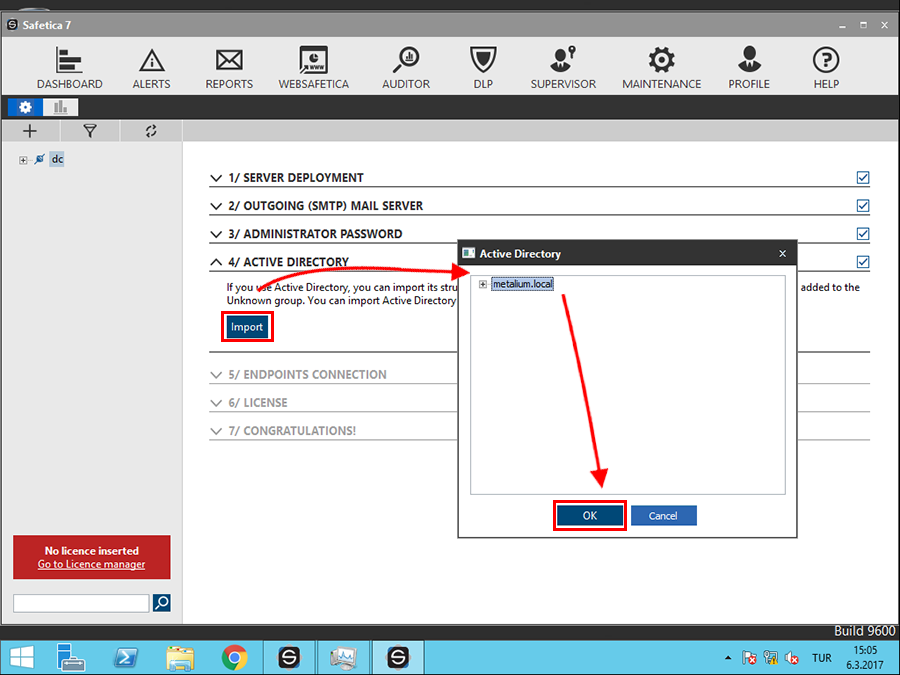Confirm the Active Directory dialog with OK
The height and width of the screenshot is (675, 900).
(589, 515)
